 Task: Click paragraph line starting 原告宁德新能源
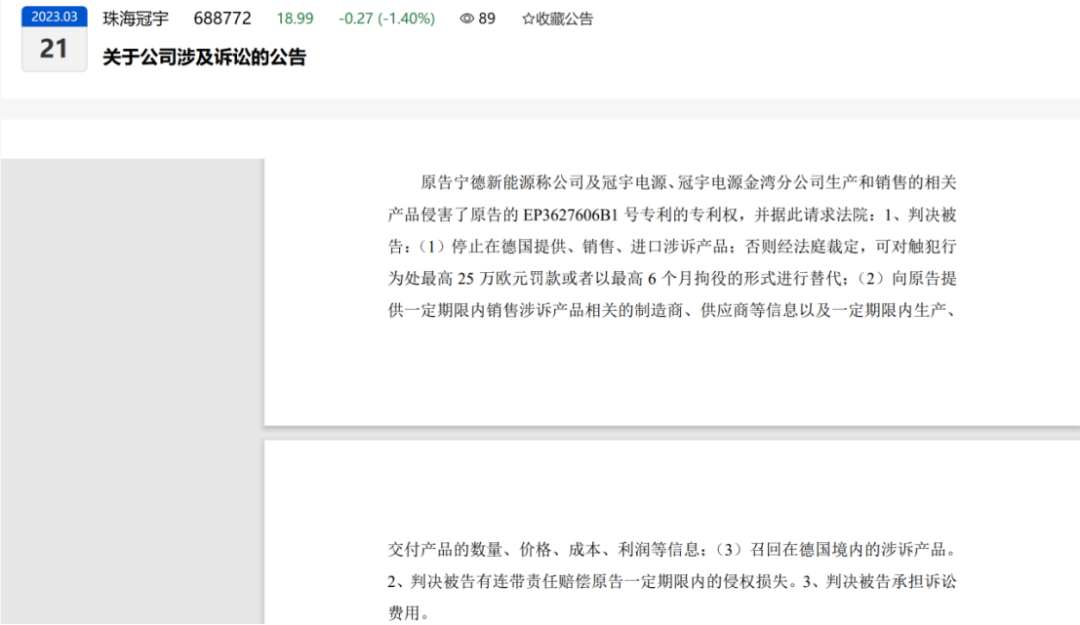(x=689, y=183)
